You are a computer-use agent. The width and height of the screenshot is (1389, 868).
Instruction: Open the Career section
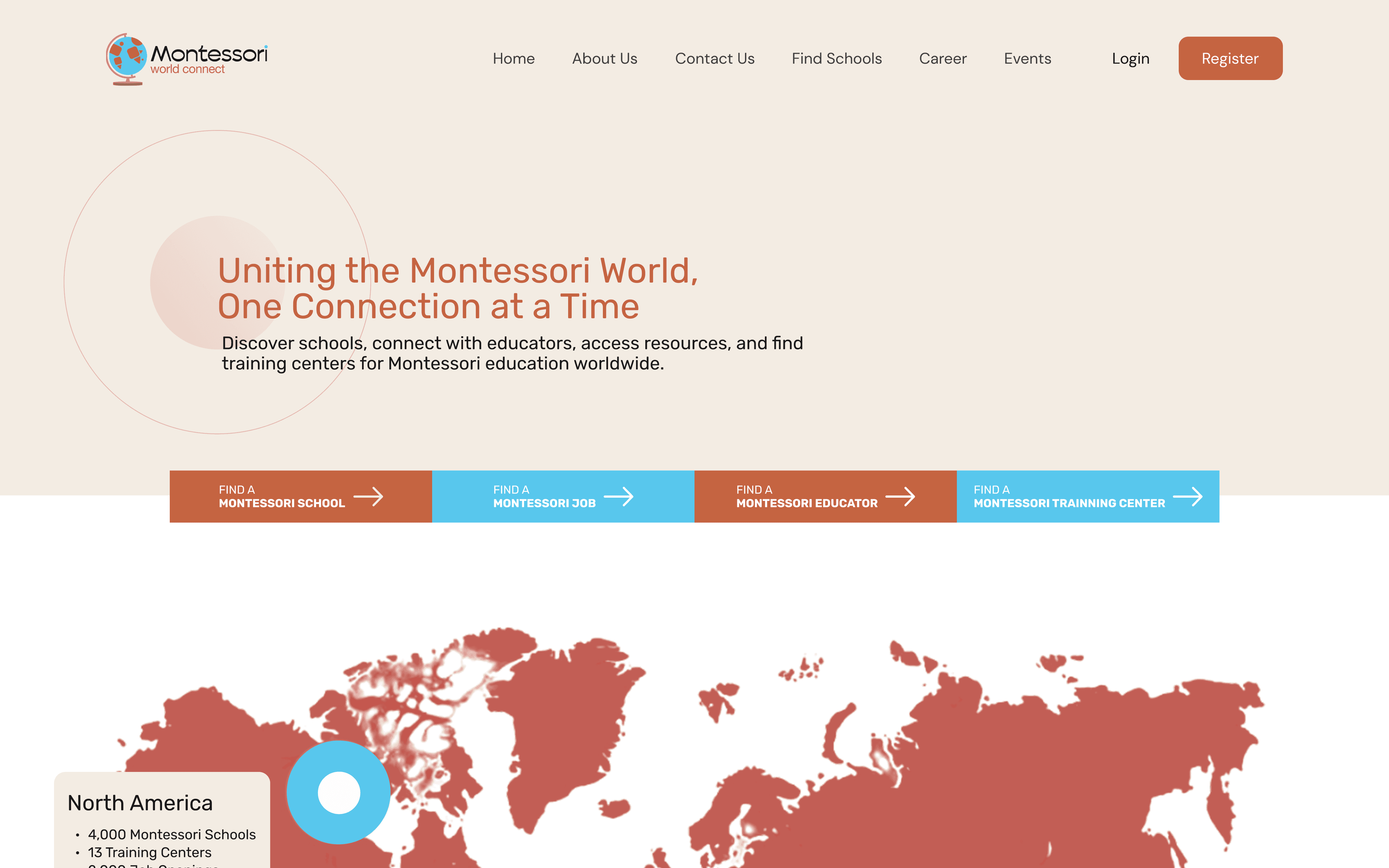(942, 59)
